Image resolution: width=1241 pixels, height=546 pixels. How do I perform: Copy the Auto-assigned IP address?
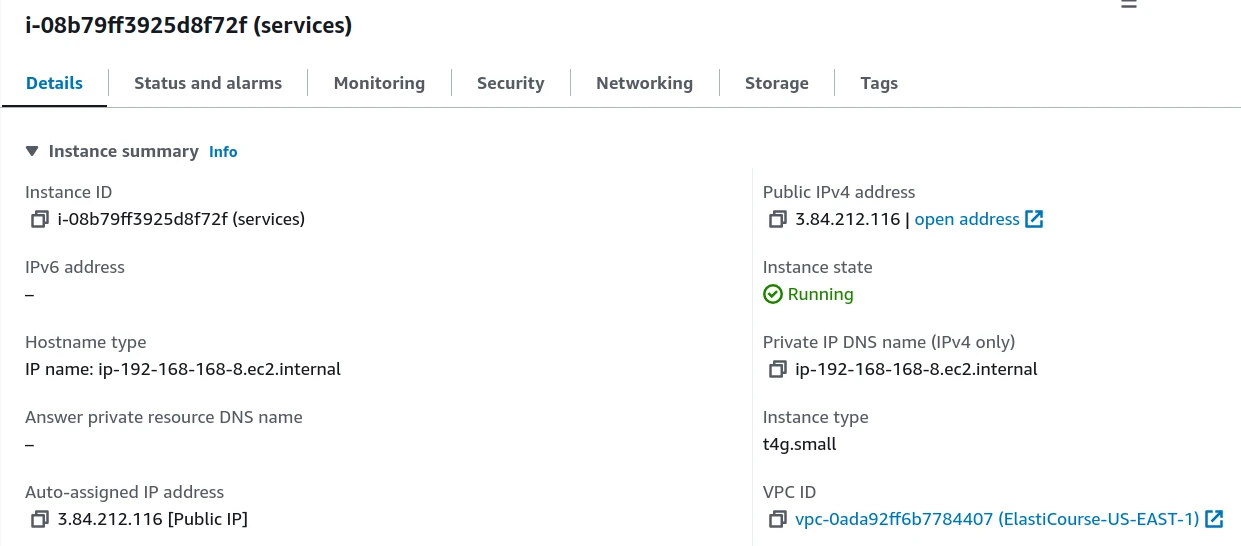pos(40,519)
